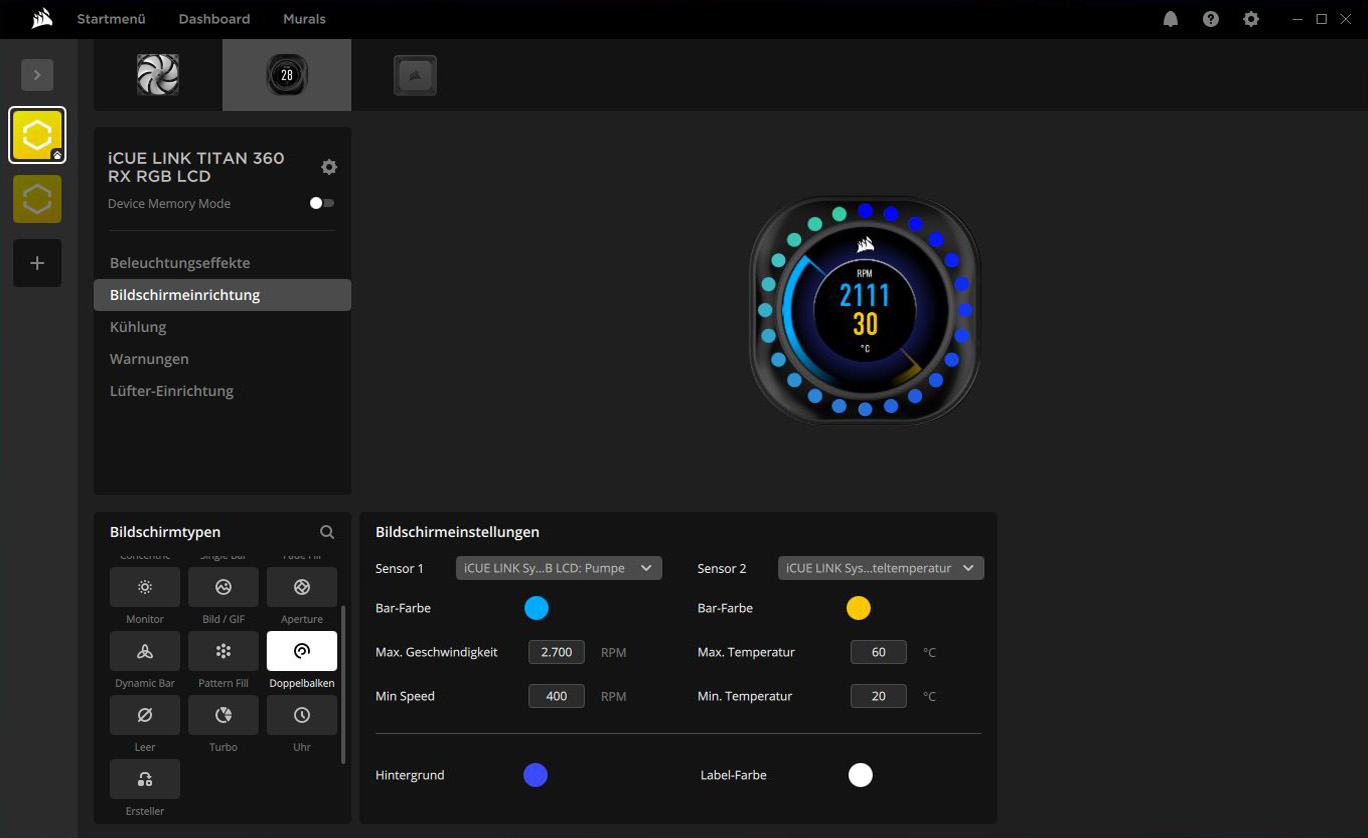The image size is (1368, 838).
Task: Open device settings gear next to TITAN 360
Action: click(x=329, y=167)
